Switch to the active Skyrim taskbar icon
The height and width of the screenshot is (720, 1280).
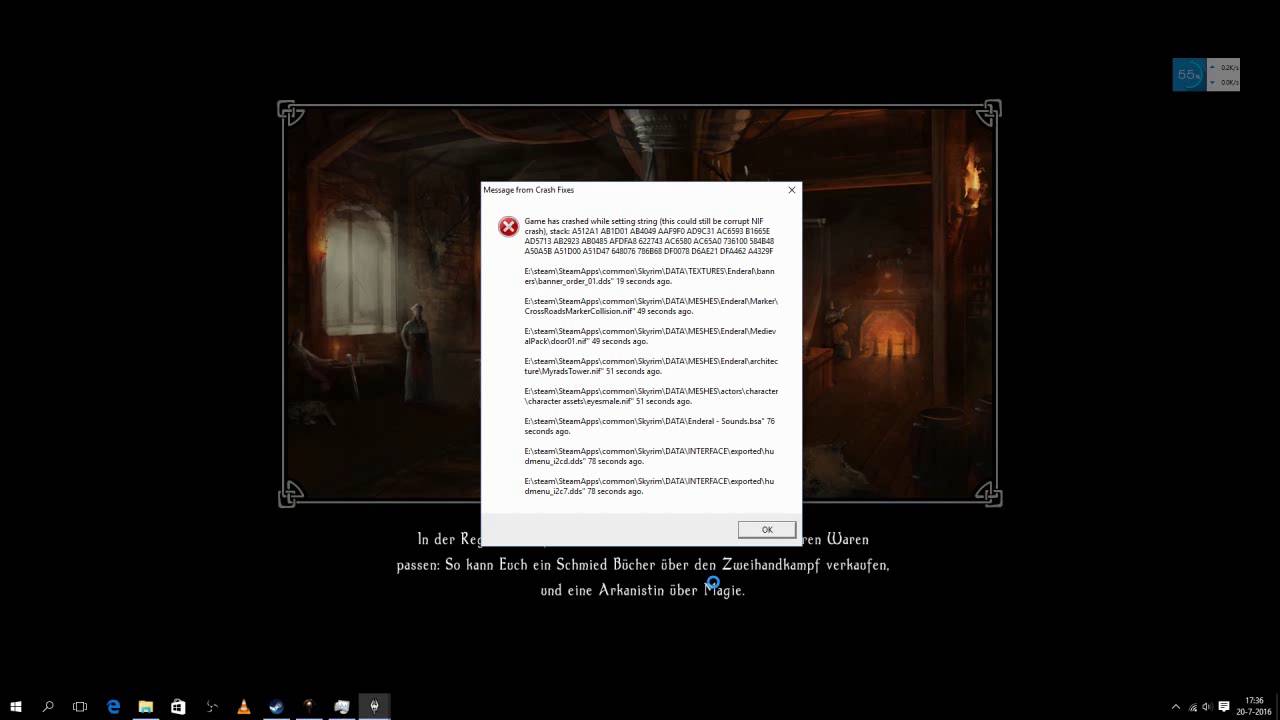[x=374, y=707]
